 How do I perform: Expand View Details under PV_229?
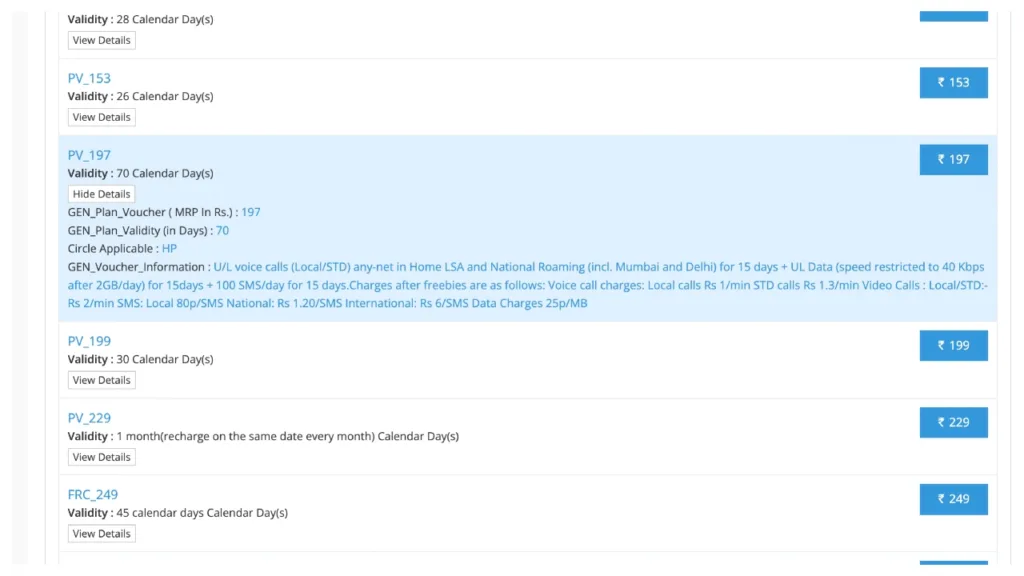(x=101, y=457)
